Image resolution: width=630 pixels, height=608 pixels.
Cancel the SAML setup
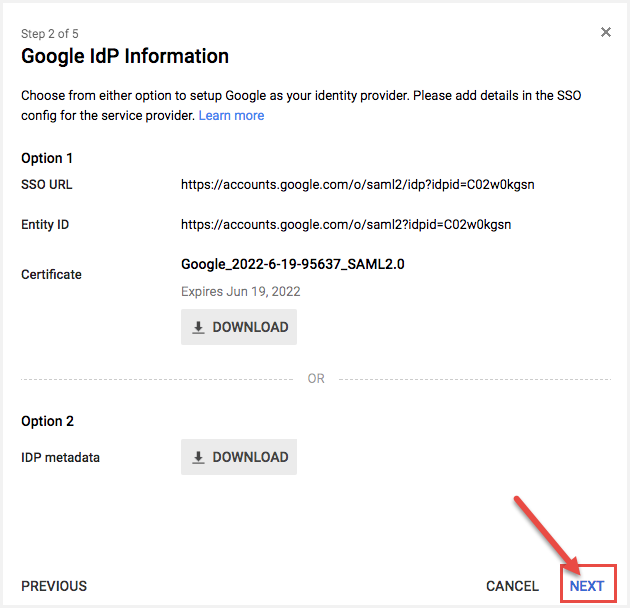pyautogui.click(x=512, y=586)
